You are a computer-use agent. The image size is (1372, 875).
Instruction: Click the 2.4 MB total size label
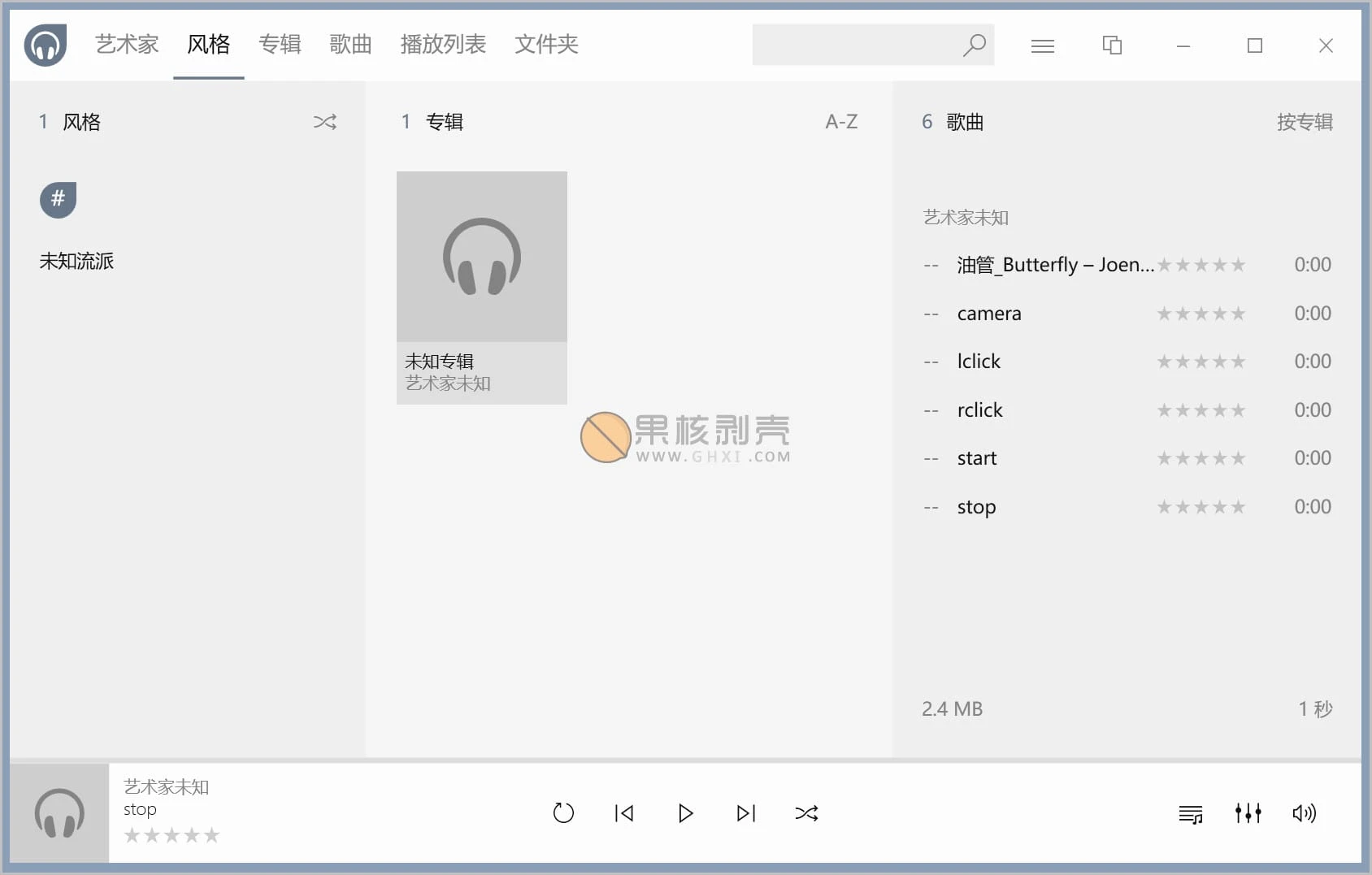point(952,709)
